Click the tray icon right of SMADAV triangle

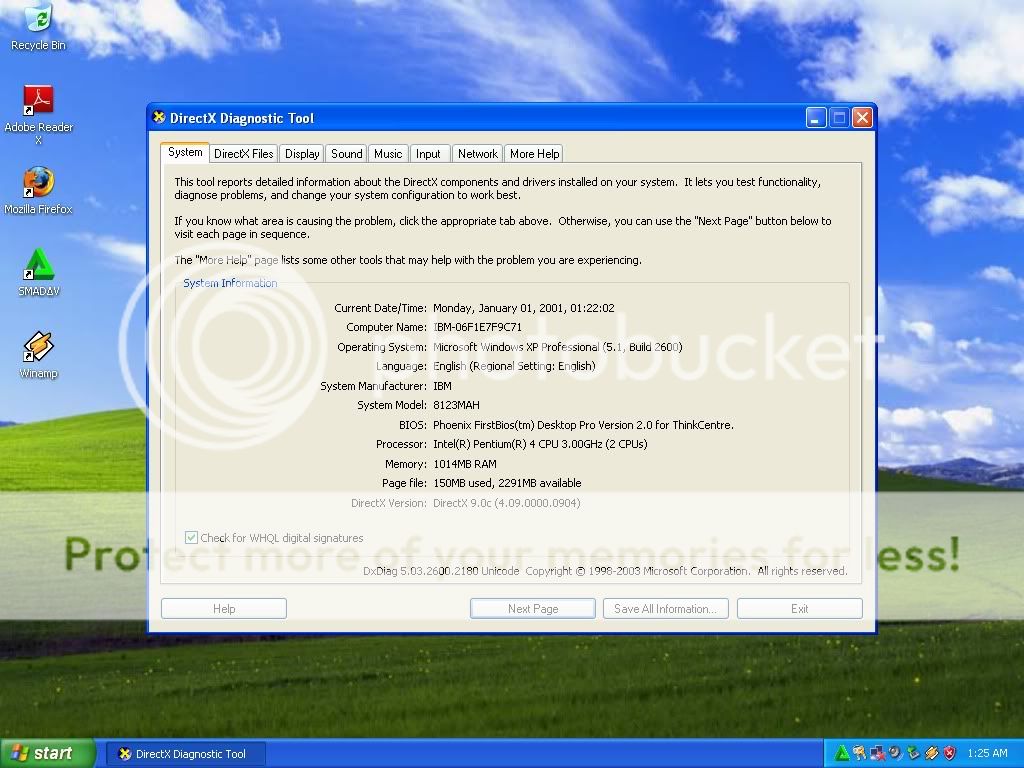(x=859, y=754)
